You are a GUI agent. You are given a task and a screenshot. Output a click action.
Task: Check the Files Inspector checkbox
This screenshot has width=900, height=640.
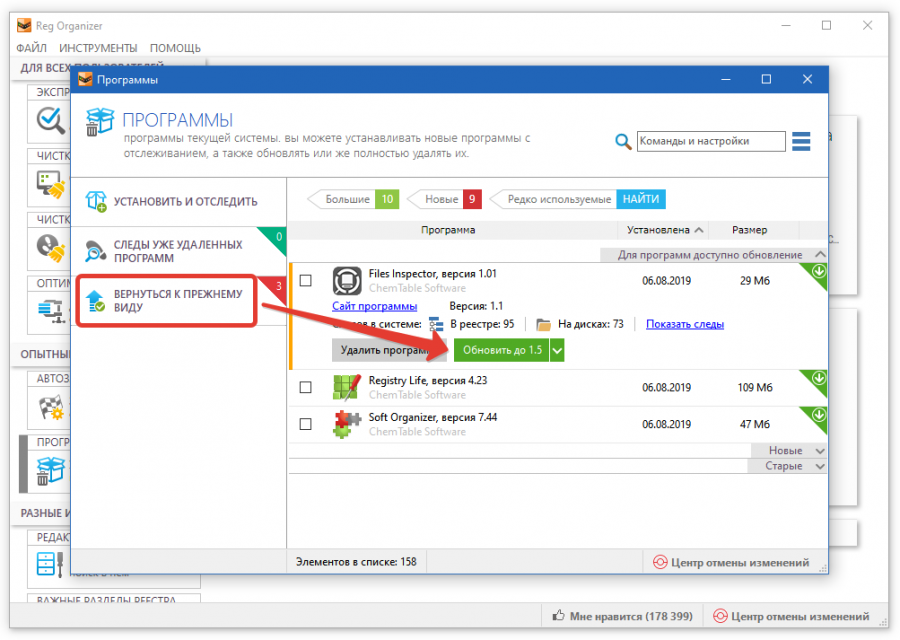tap(306, 281)
